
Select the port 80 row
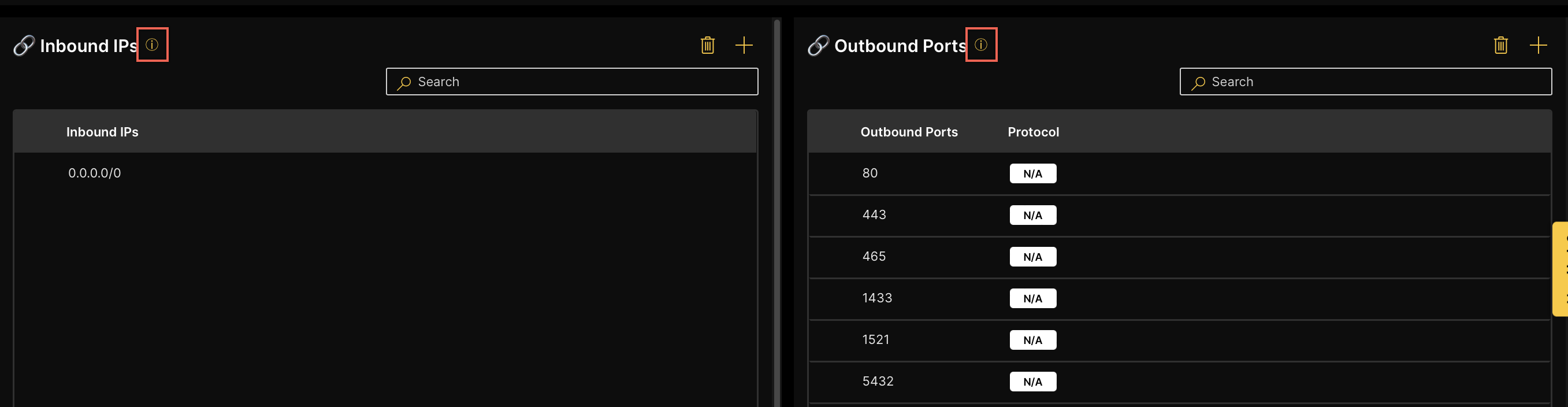870,173
